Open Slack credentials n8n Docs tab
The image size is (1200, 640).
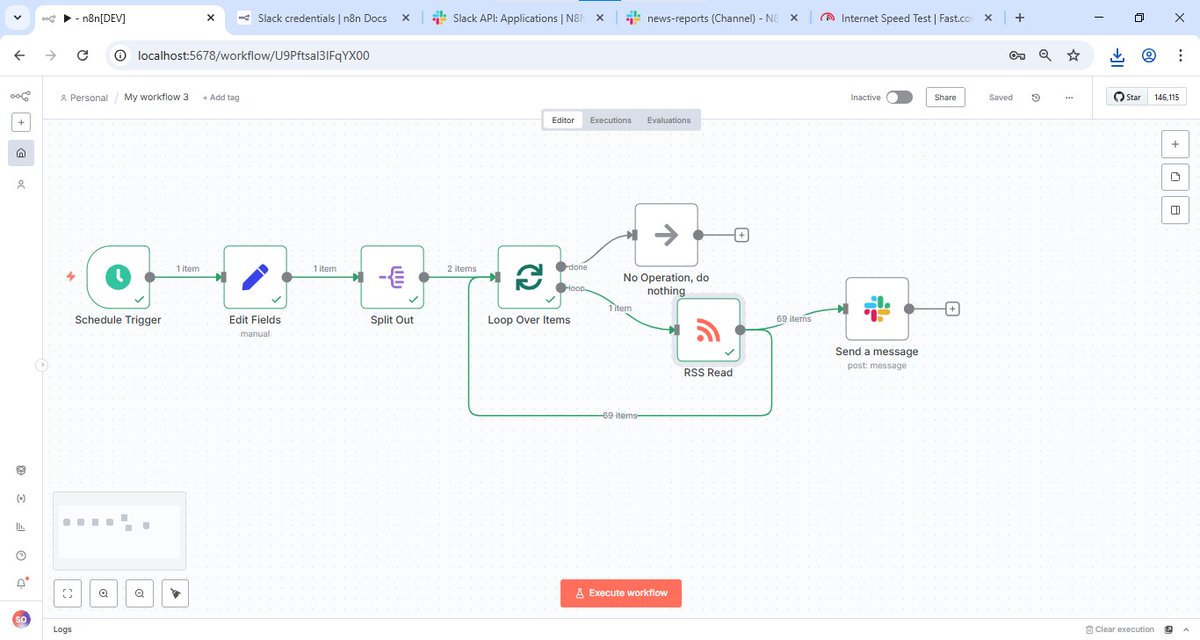(324, 18)
